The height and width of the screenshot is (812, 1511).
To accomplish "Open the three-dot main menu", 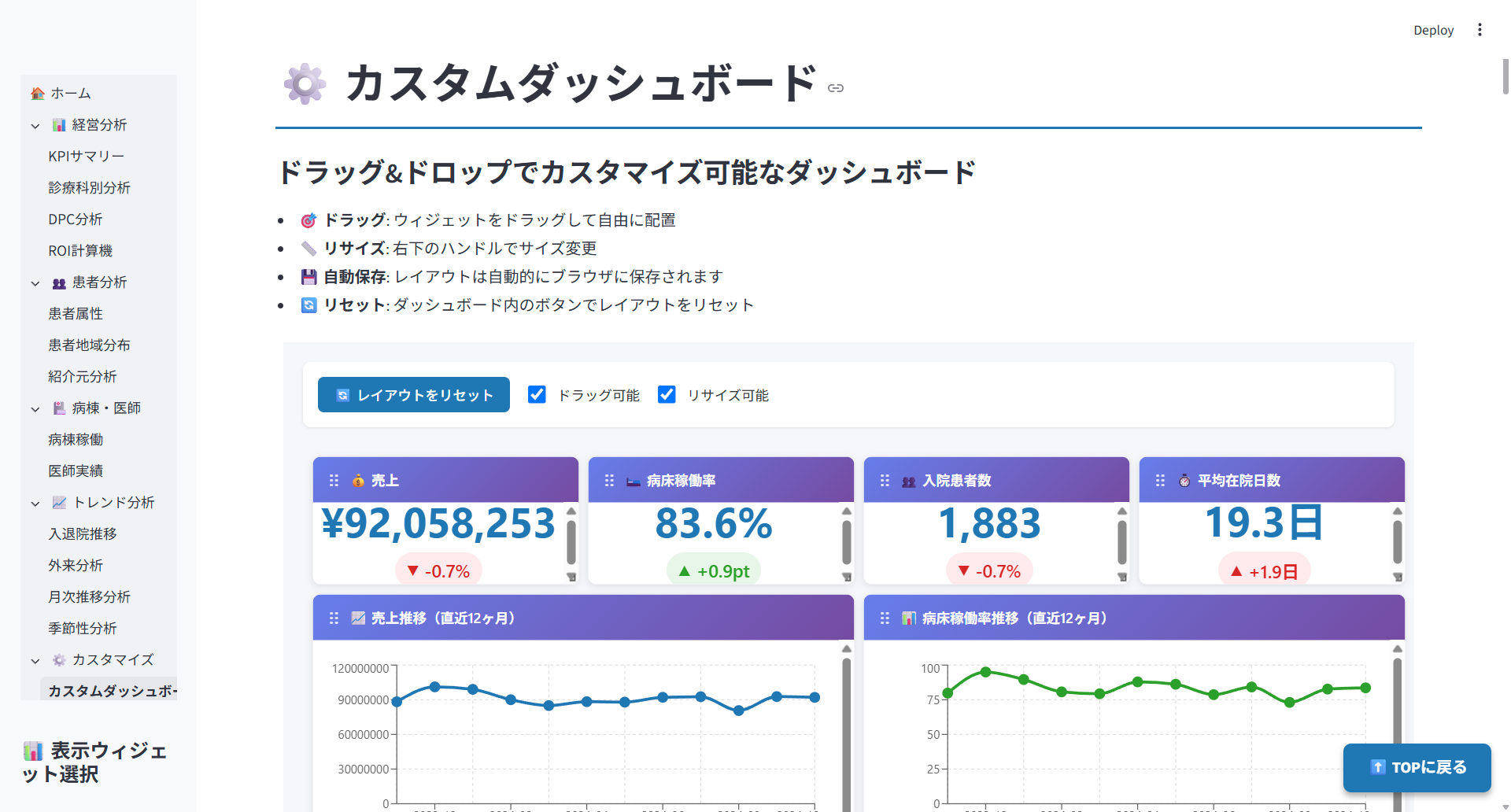I will (1480, 30).
